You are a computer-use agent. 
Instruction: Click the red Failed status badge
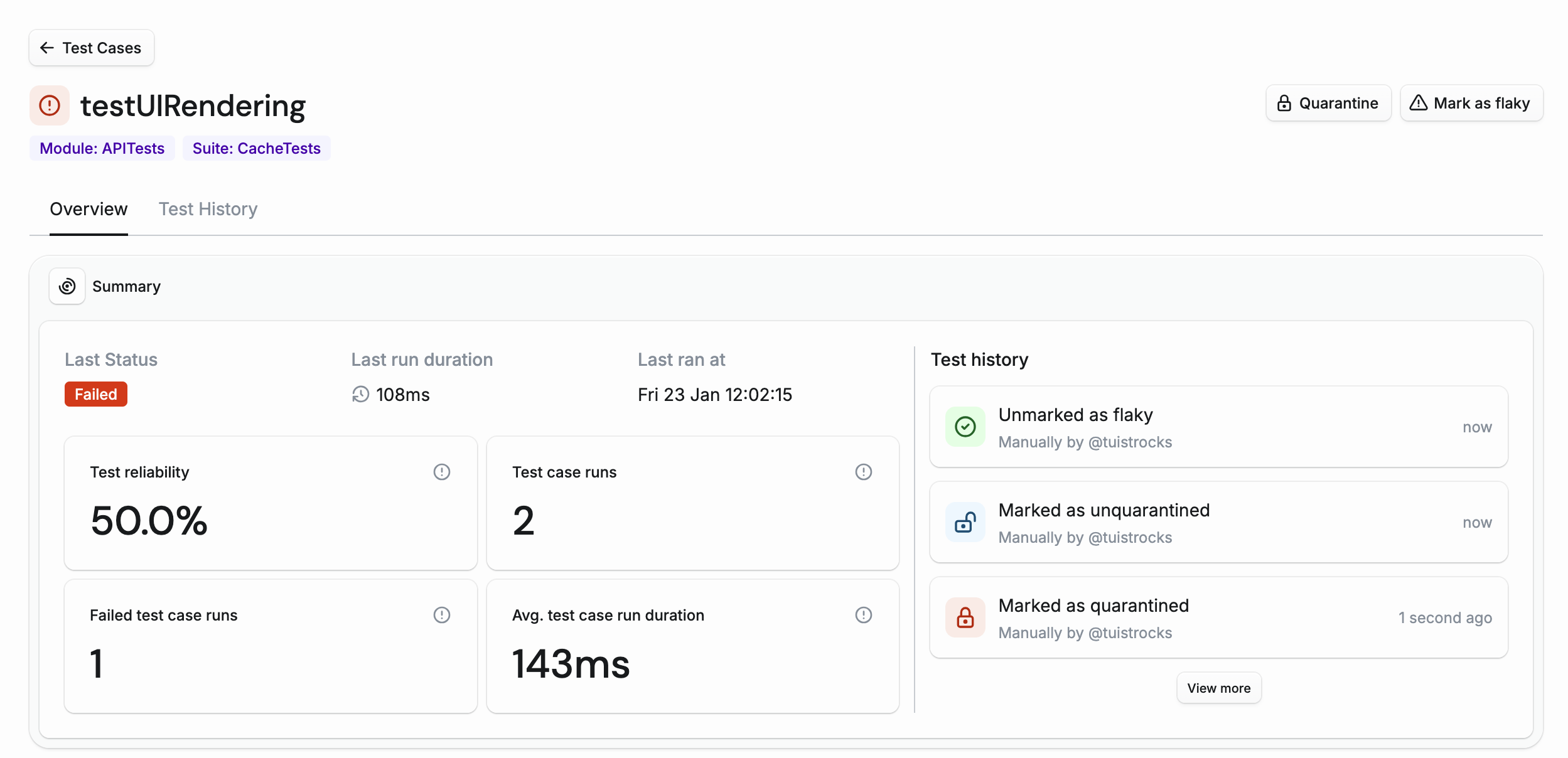95,394
